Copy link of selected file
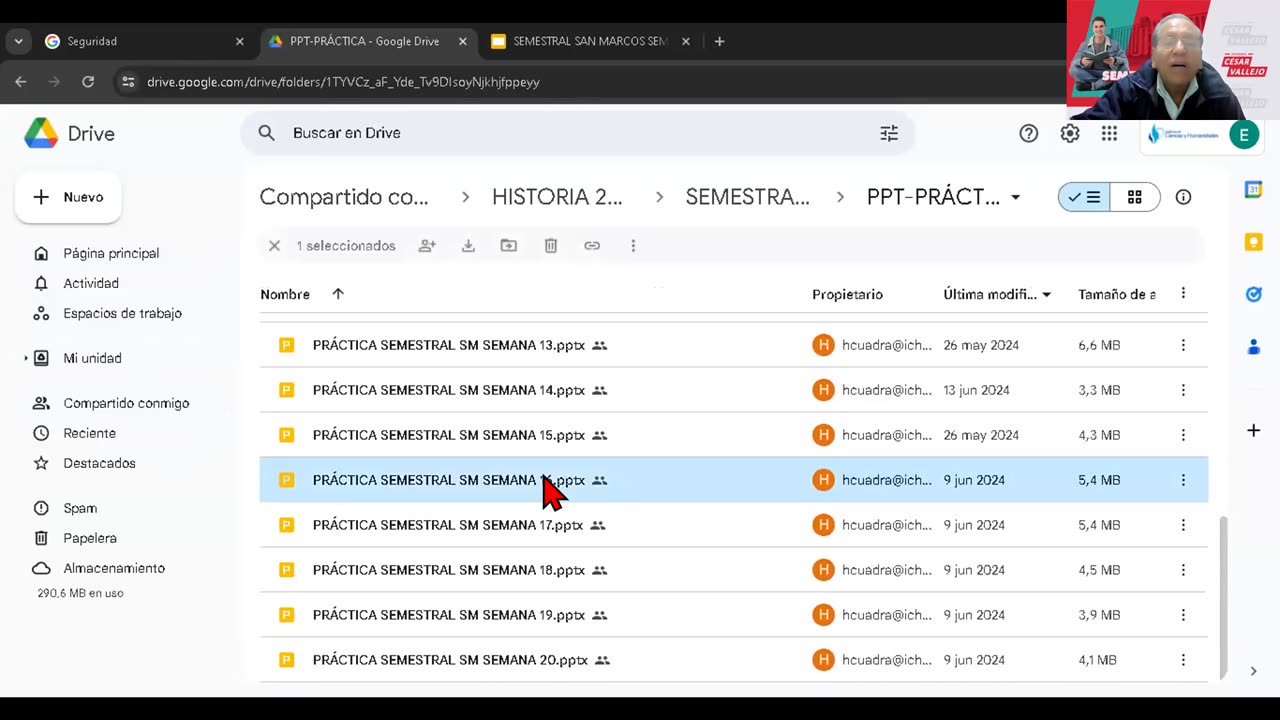 click(592, 245)
